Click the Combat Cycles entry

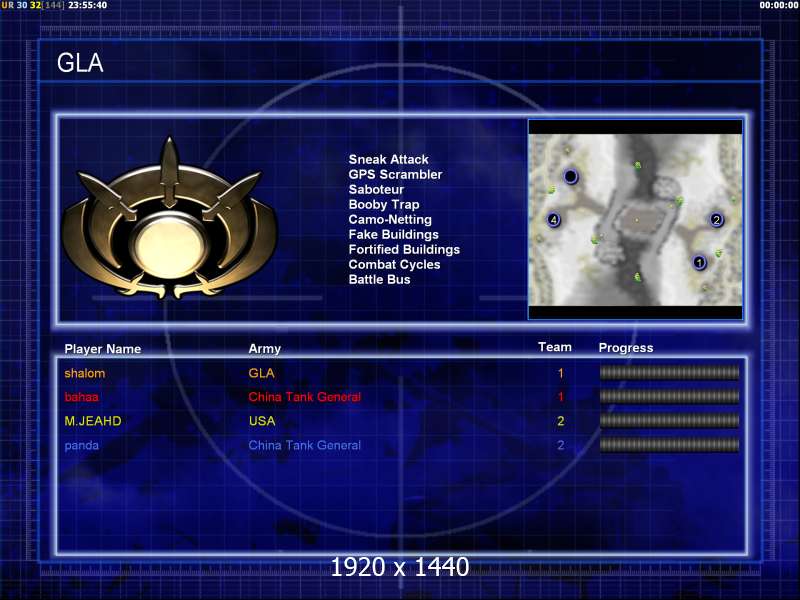[394, 264]
